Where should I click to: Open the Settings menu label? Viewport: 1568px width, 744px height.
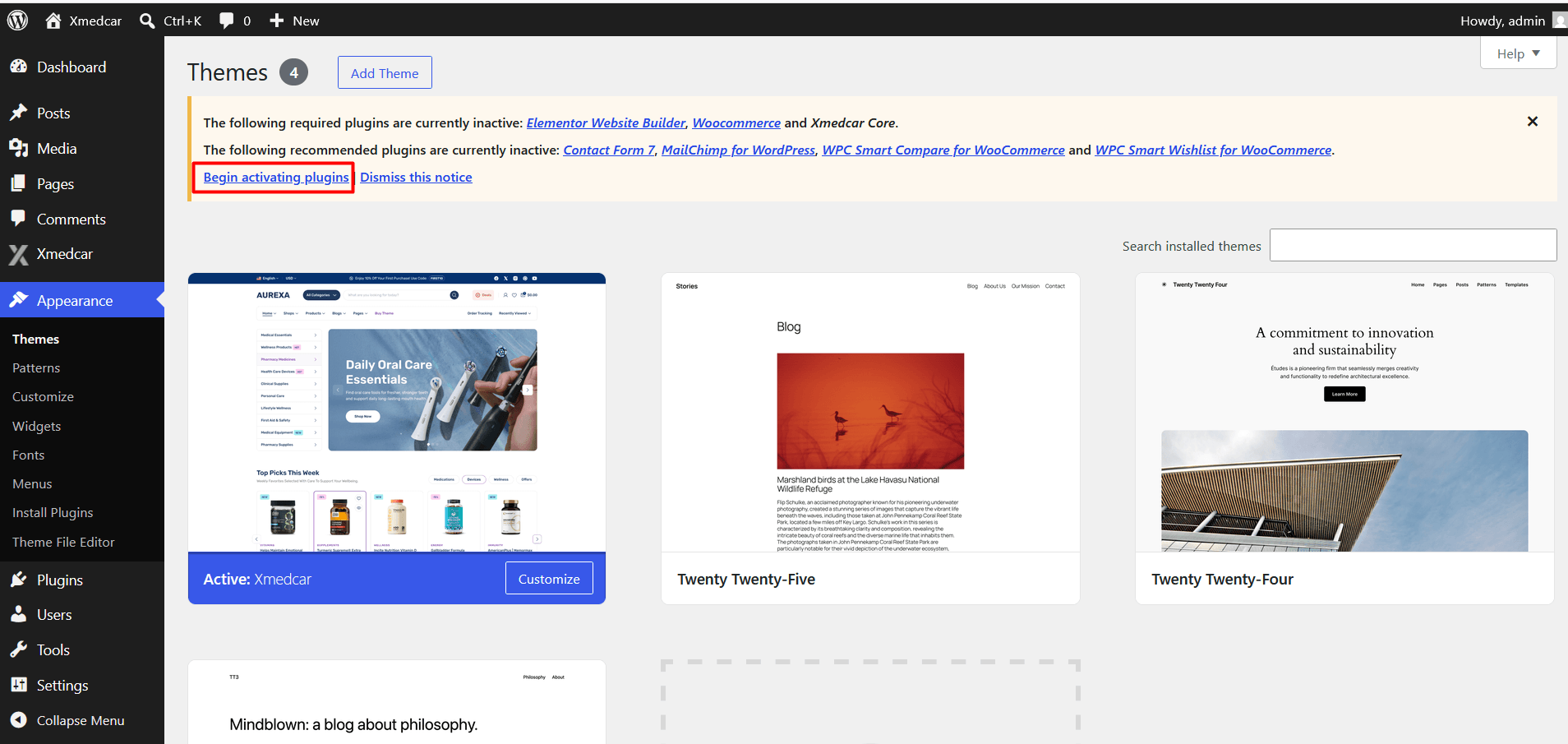click(62, 685)
